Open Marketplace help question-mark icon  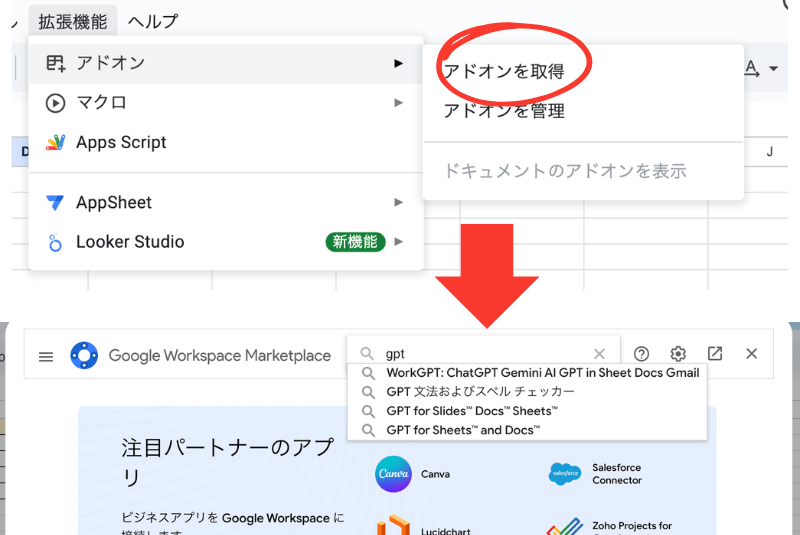pos(641,353)
